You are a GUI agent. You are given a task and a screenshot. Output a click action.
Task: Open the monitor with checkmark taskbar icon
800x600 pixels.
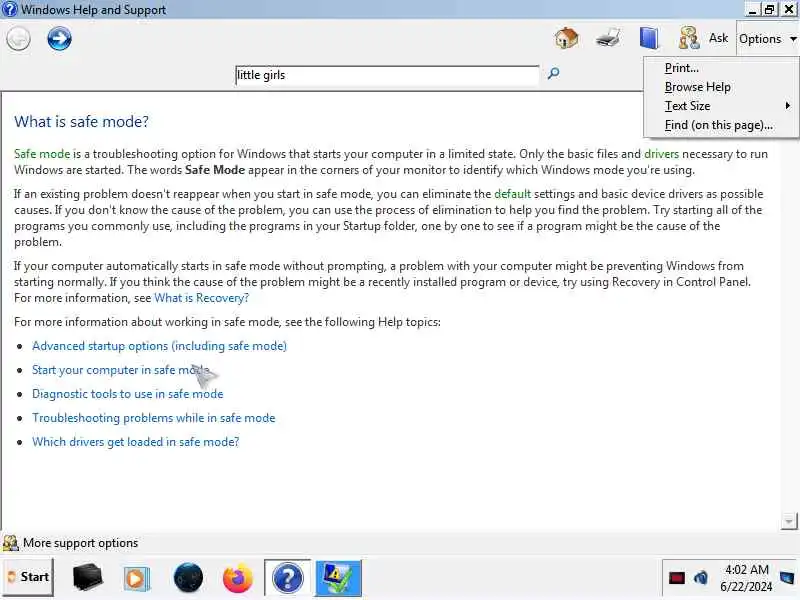click(x=338, y=578)
